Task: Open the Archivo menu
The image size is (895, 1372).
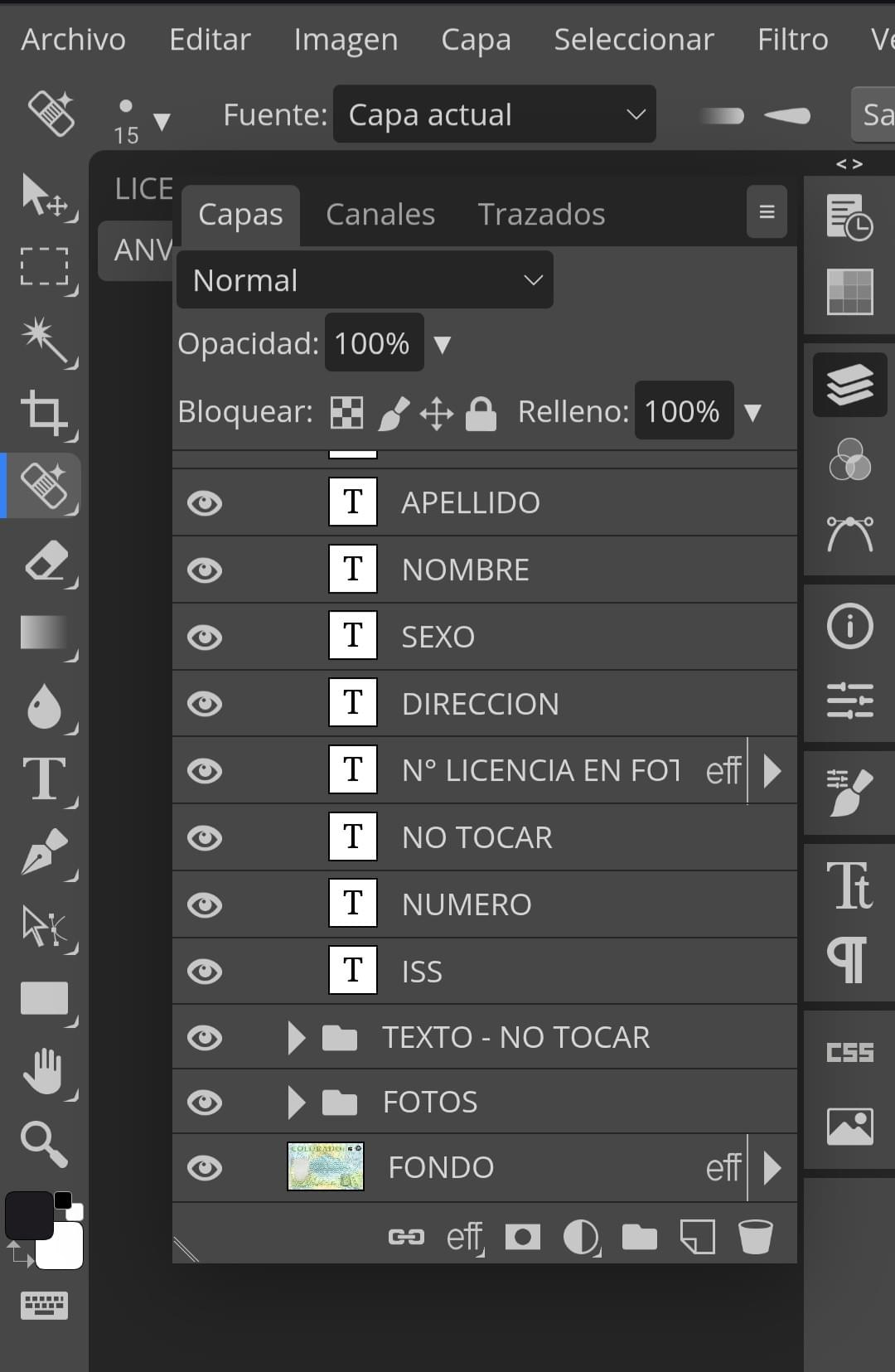Action: (x=74, y=40)
